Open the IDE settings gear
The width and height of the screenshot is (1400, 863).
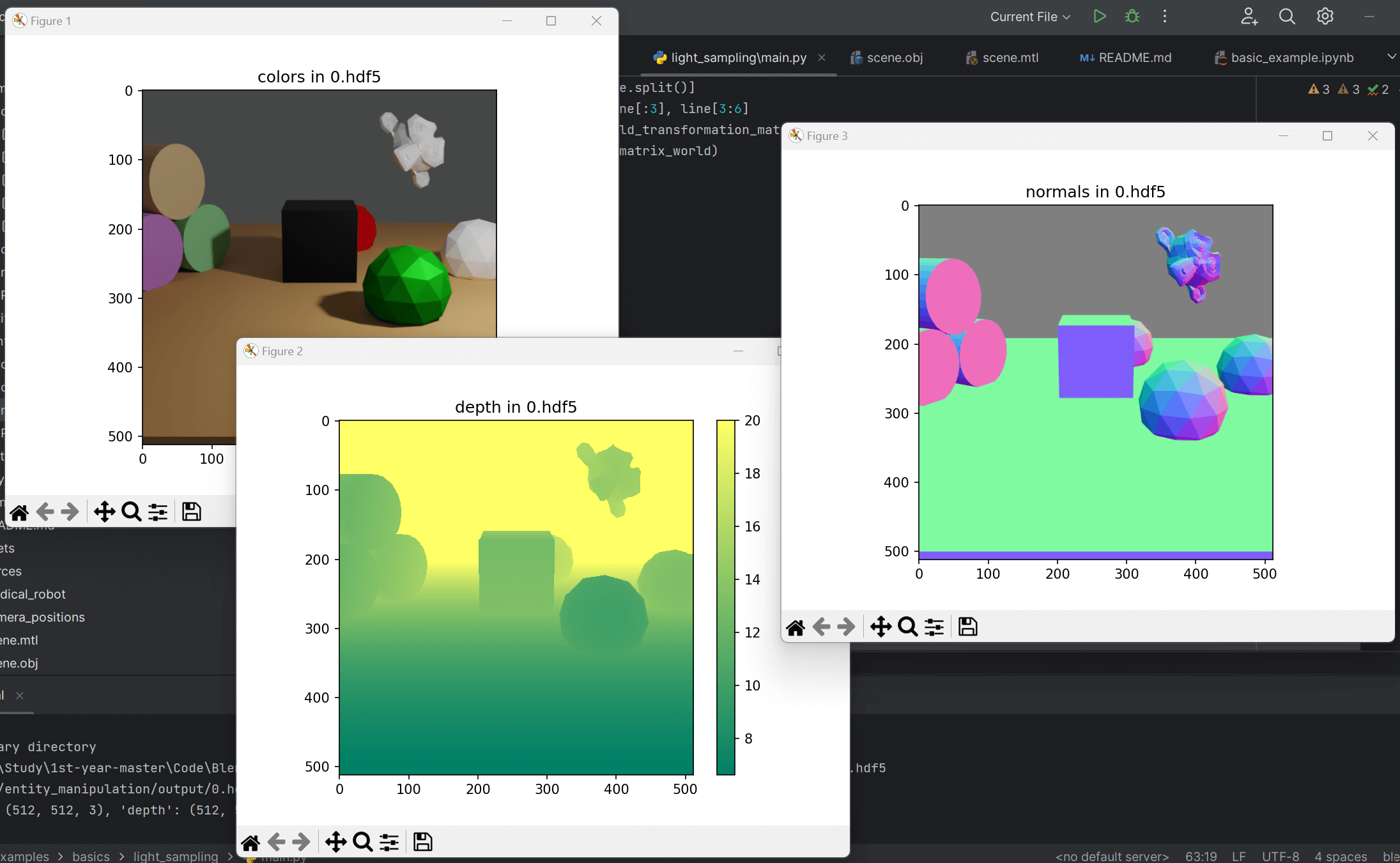(1324, 17)
